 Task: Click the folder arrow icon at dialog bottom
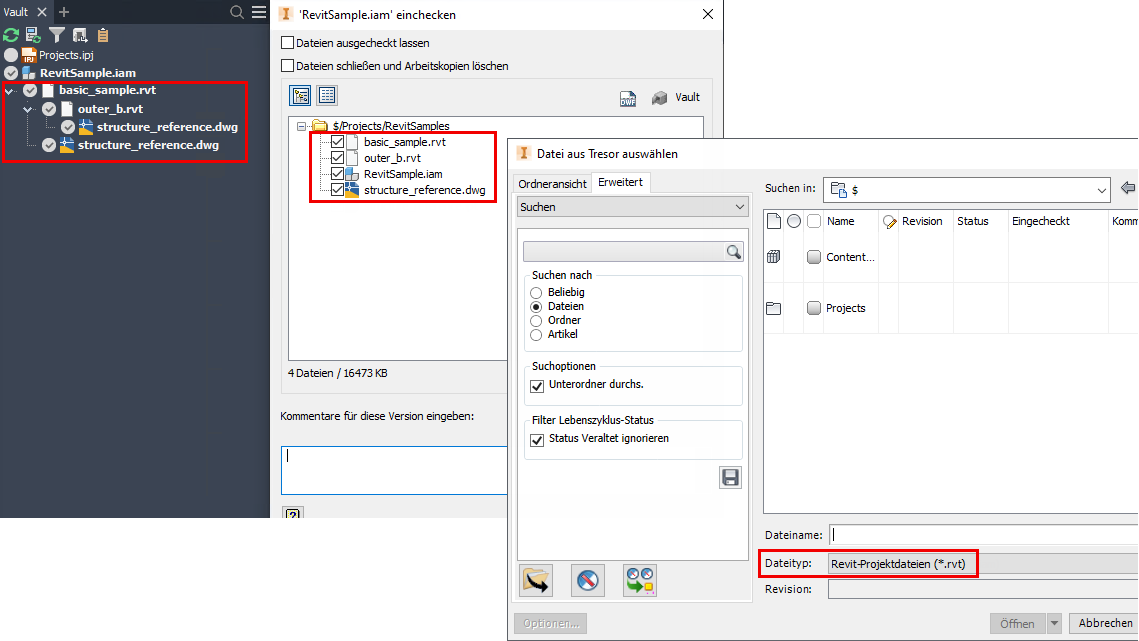coord(536,581)
